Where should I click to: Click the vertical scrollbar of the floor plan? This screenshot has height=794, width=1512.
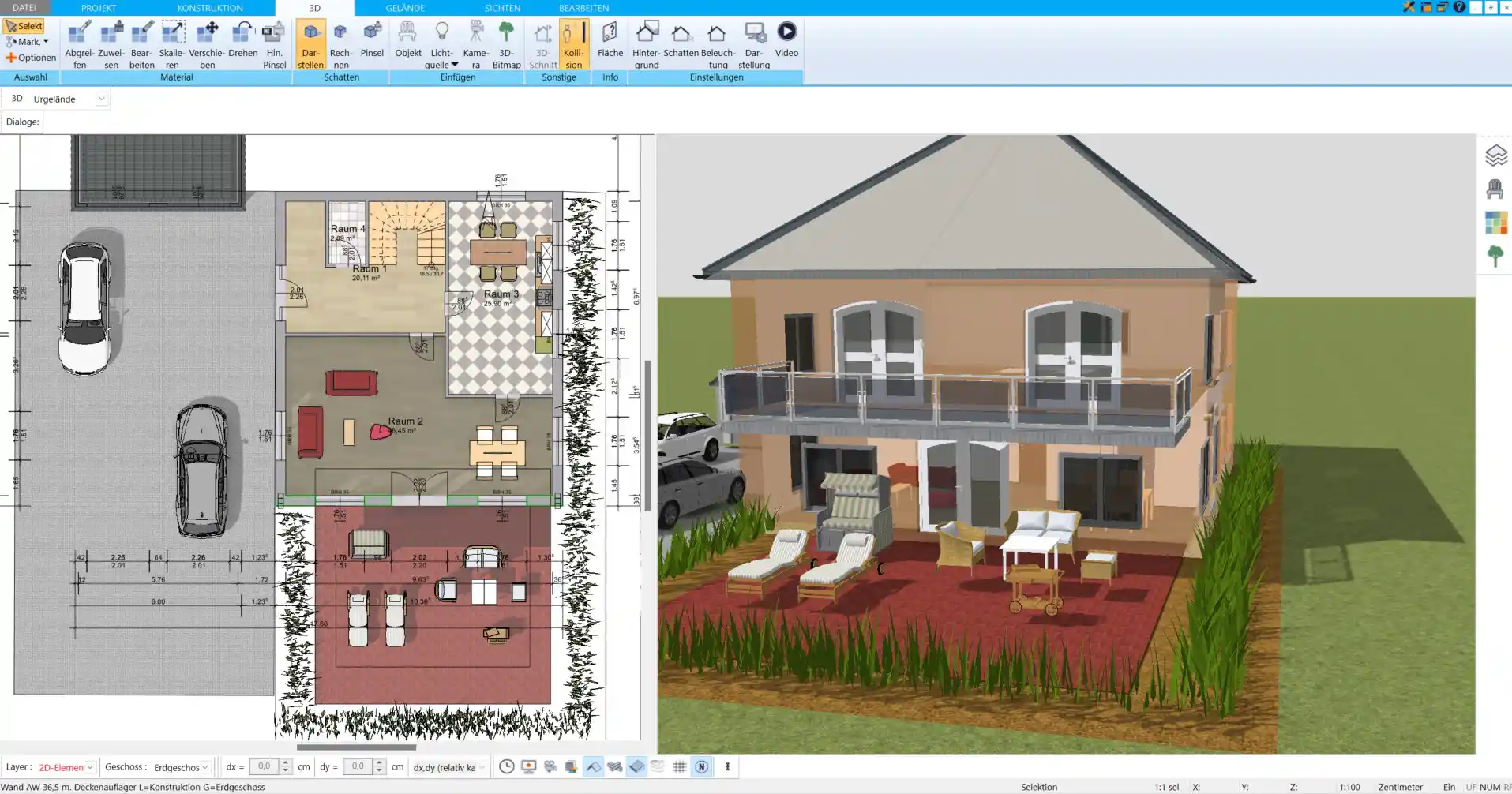click(x=647, y=435)
